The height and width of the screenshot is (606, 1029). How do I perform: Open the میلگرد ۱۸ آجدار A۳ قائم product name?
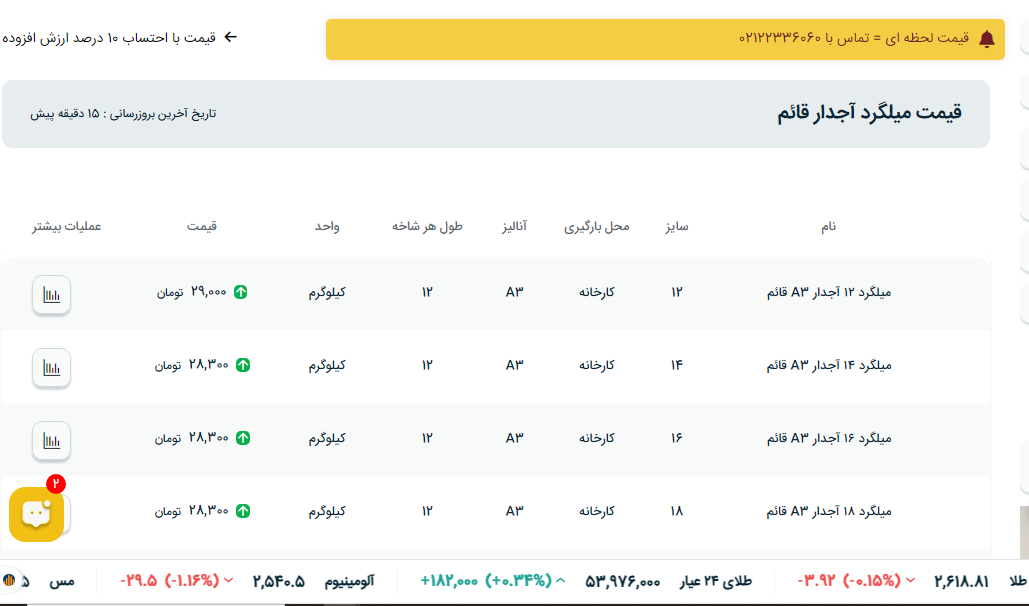[827, 511]
